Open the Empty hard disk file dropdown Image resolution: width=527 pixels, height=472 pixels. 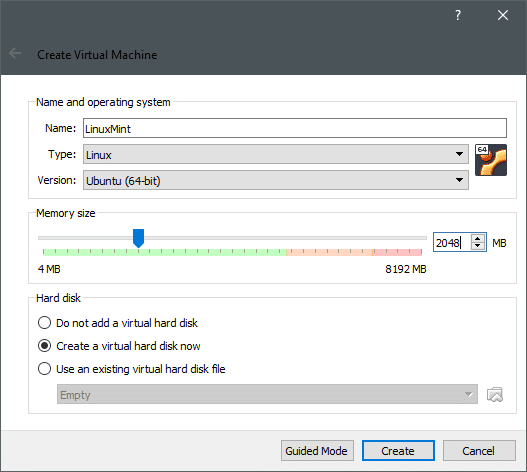[267, 394]
